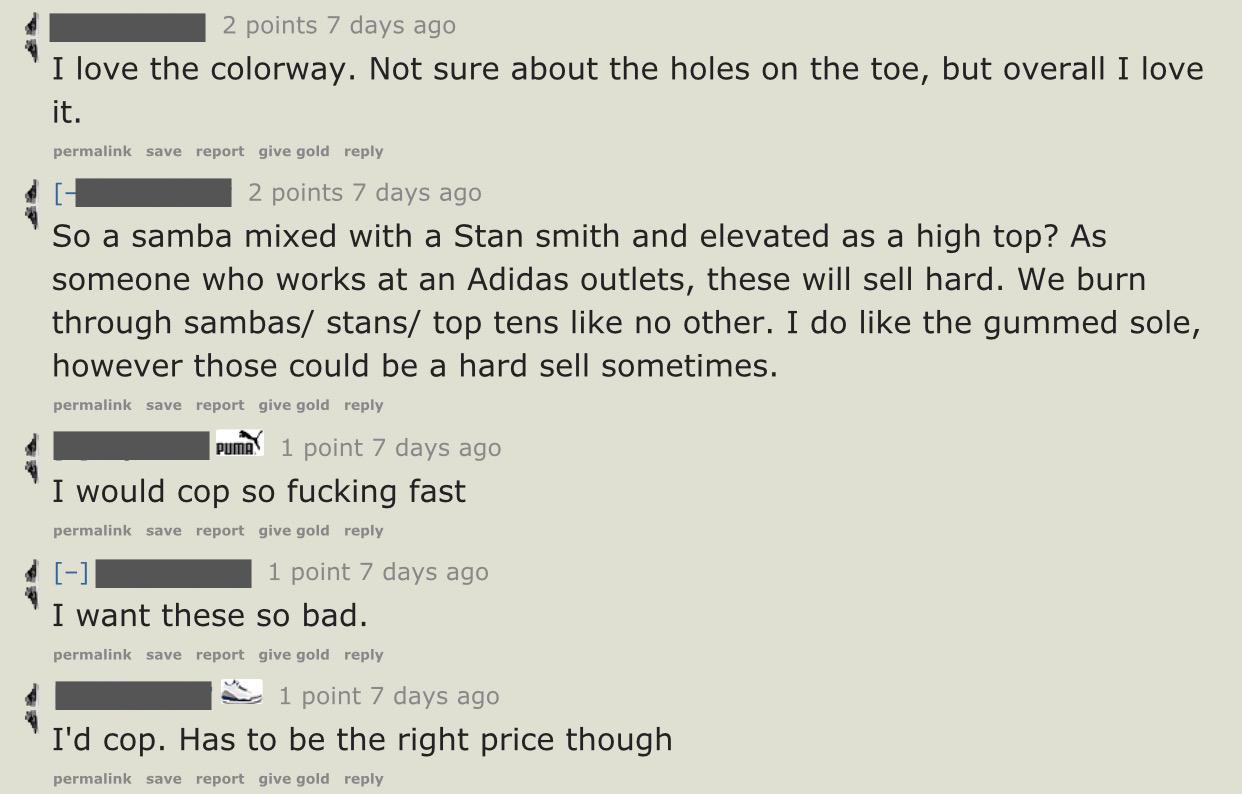Open permalink of the colorway comment
Screen dimensions: 1242x794
point(92,151)
